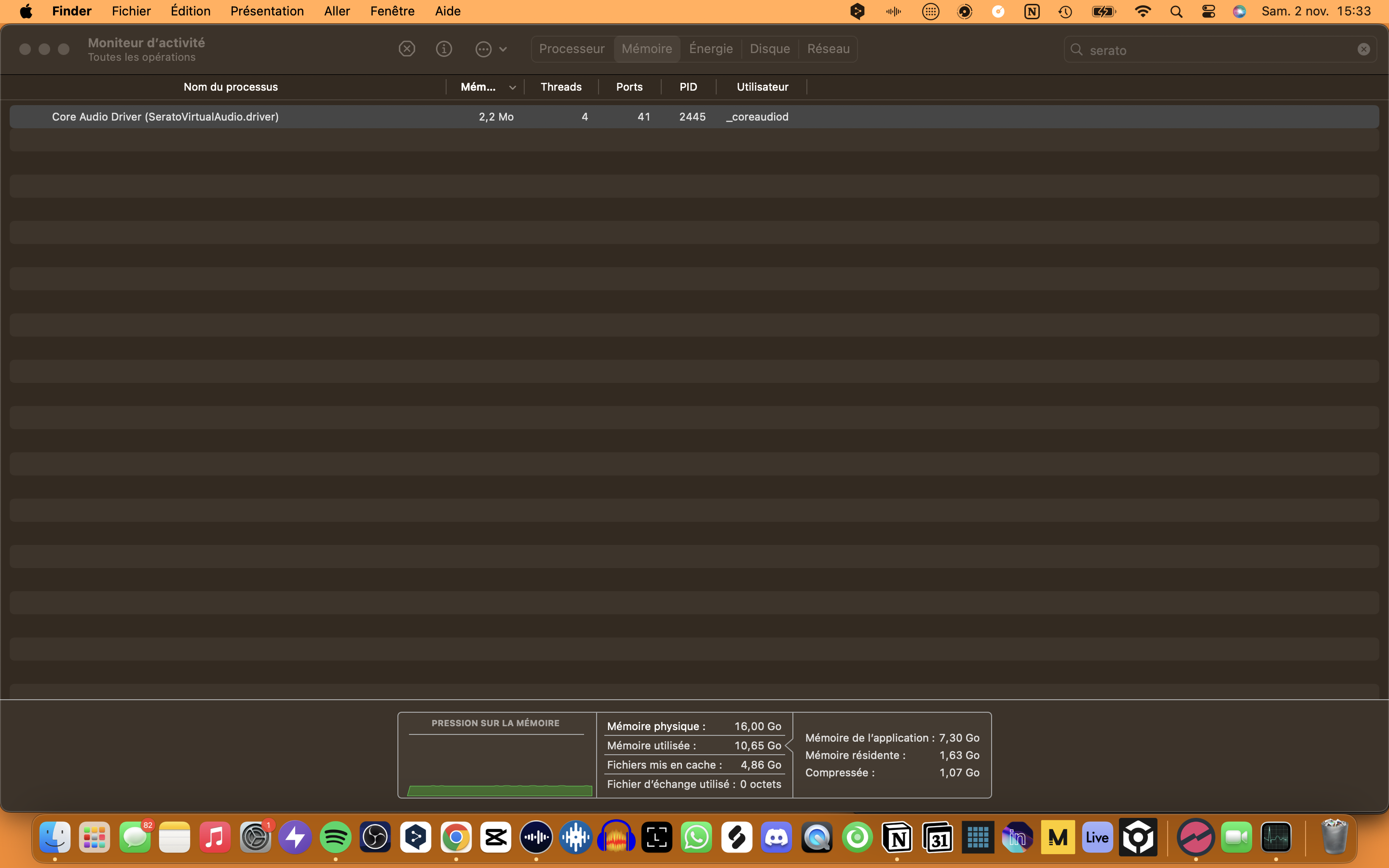This screenshot has width=1389, height=868.
Task: Click the search field containing serato
Action: [1217, 50]
